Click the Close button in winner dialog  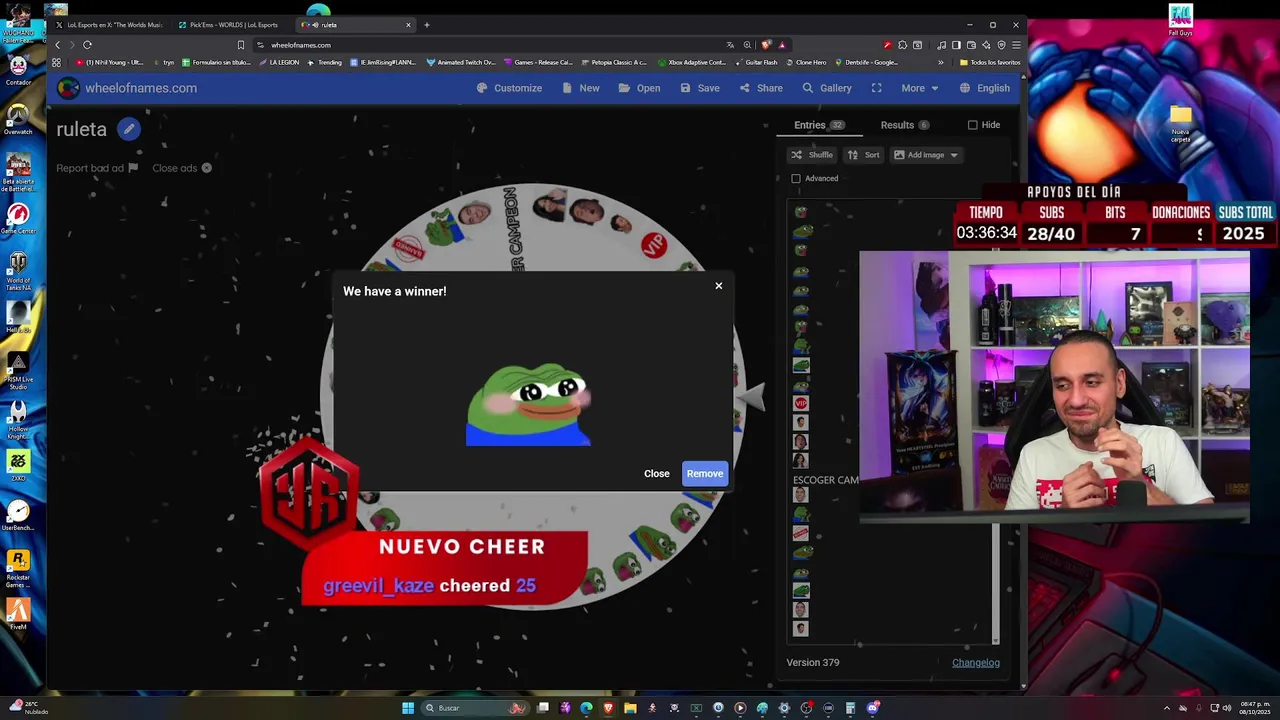[x=657, y=474]
